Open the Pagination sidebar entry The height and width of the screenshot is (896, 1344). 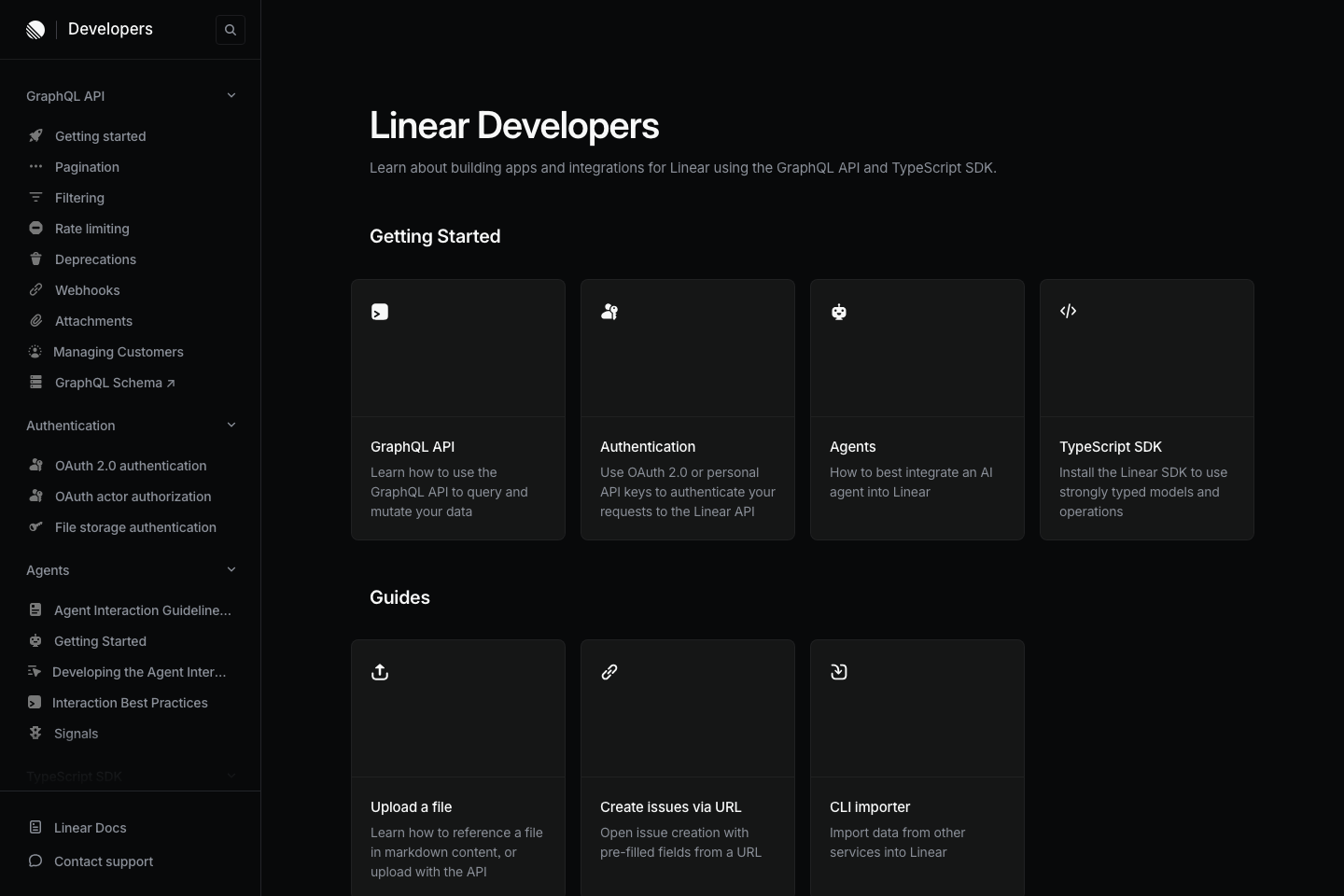click(87, 167)
